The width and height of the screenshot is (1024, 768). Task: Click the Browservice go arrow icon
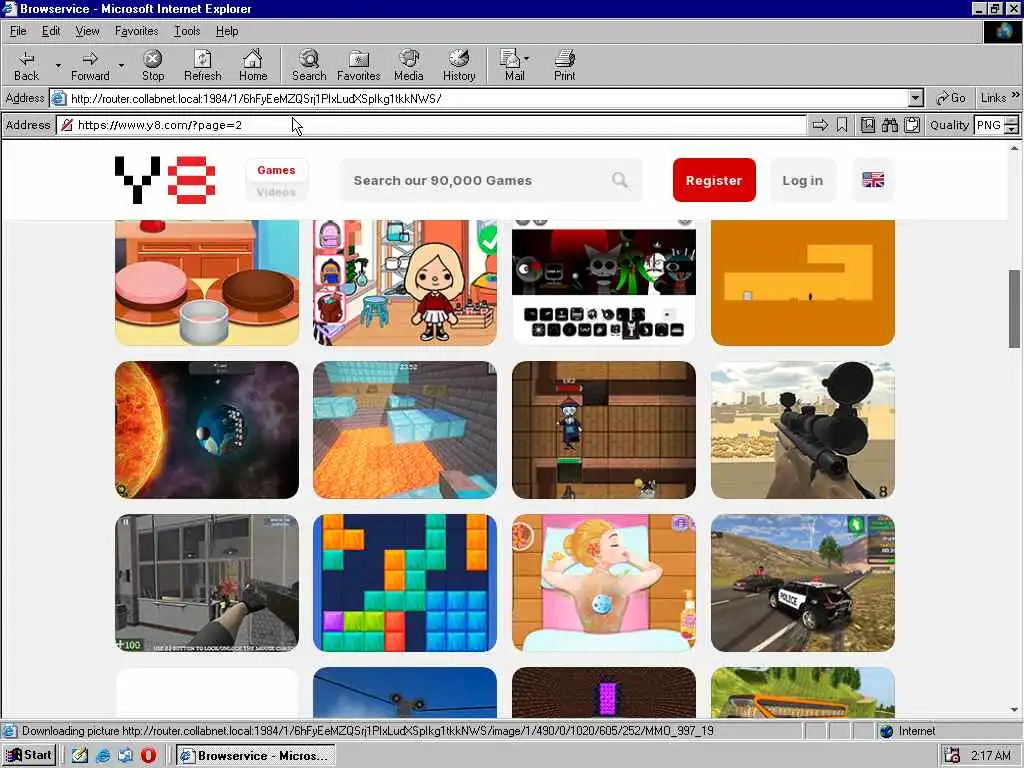point(820,125)
